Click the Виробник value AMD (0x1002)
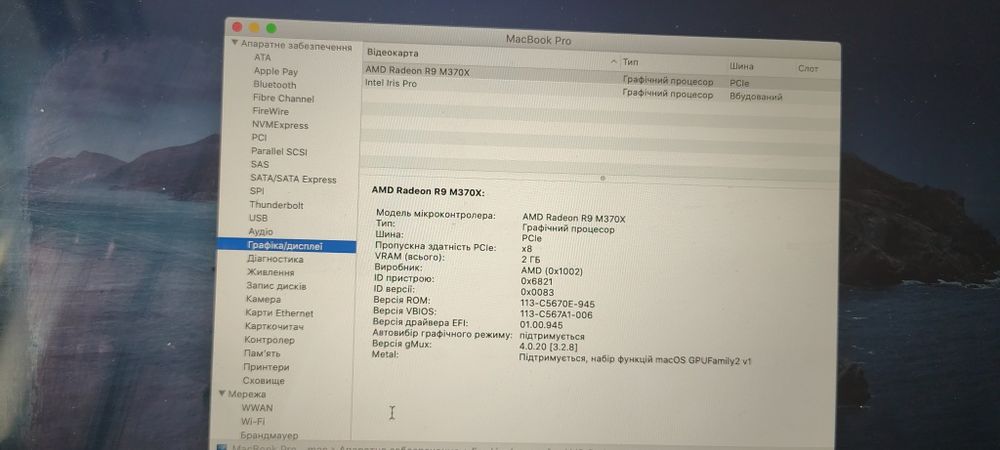Viewport: 1000px width, 450px height. click(552, 270)
